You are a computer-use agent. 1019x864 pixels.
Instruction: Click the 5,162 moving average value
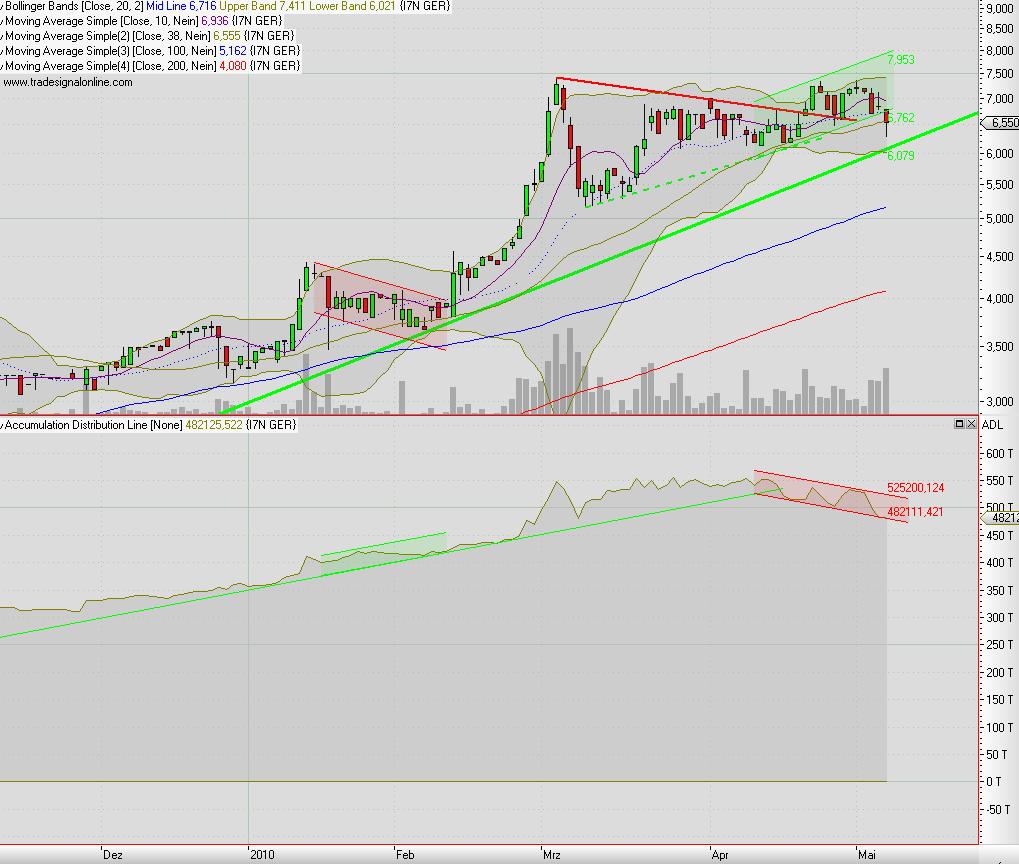point(233,51)
